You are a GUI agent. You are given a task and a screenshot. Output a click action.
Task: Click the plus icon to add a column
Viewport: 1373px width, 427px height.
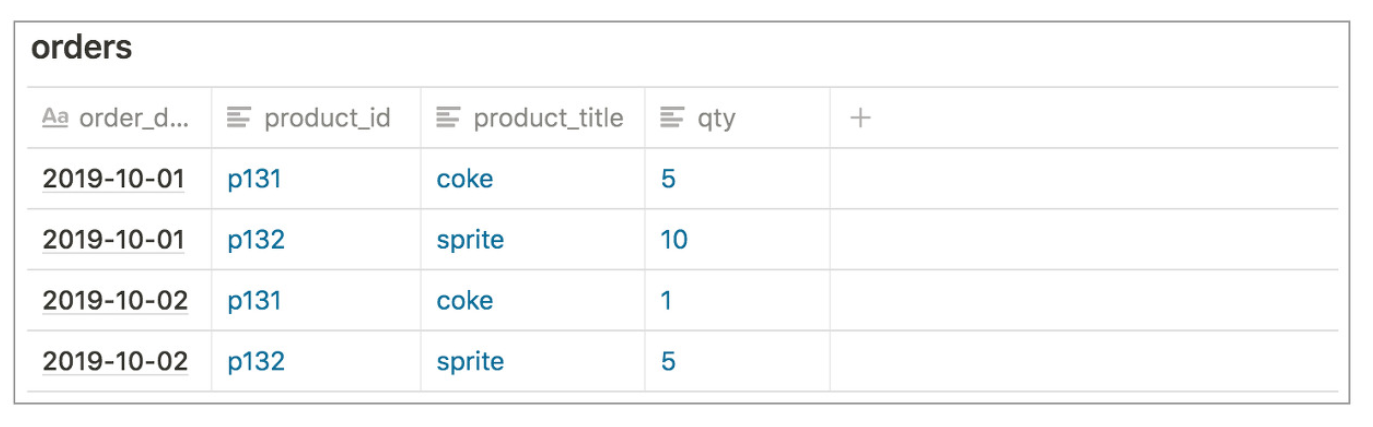[x=860, y=118]
